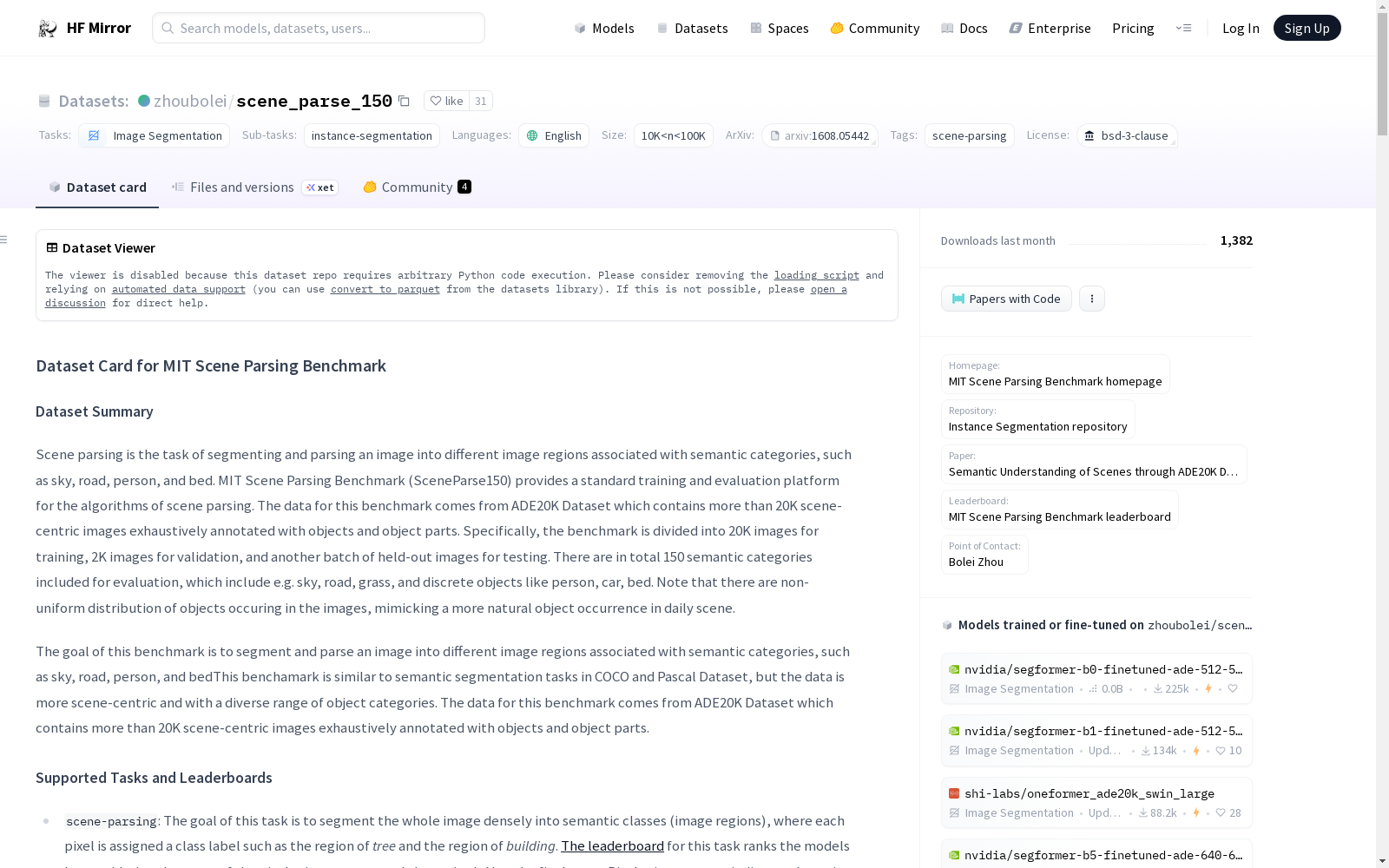Open Pricing page
The width and height of the screenshot is (1389, 868).
1133,28
